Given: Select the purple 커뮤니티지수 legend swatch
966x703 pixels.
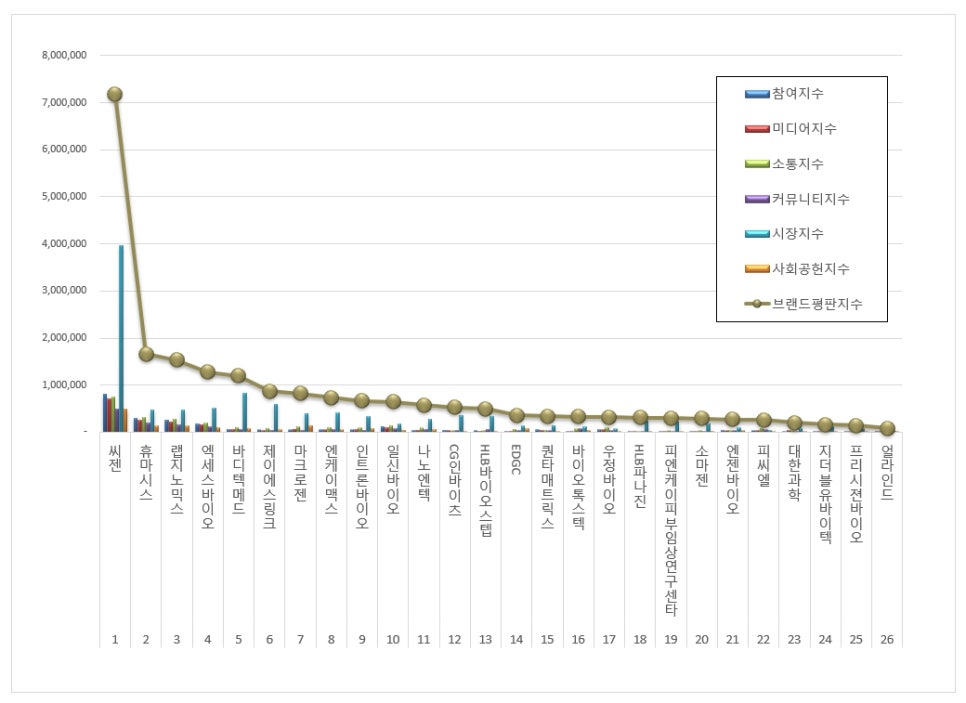Looking at the screenshot, I should coord(757,199).
